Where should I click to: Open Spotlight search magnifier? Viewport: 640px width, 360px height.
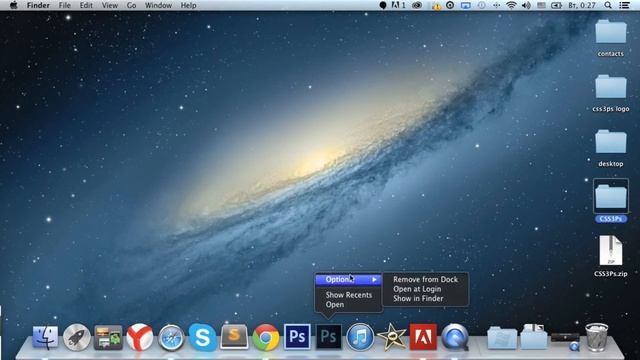[608, 5]
